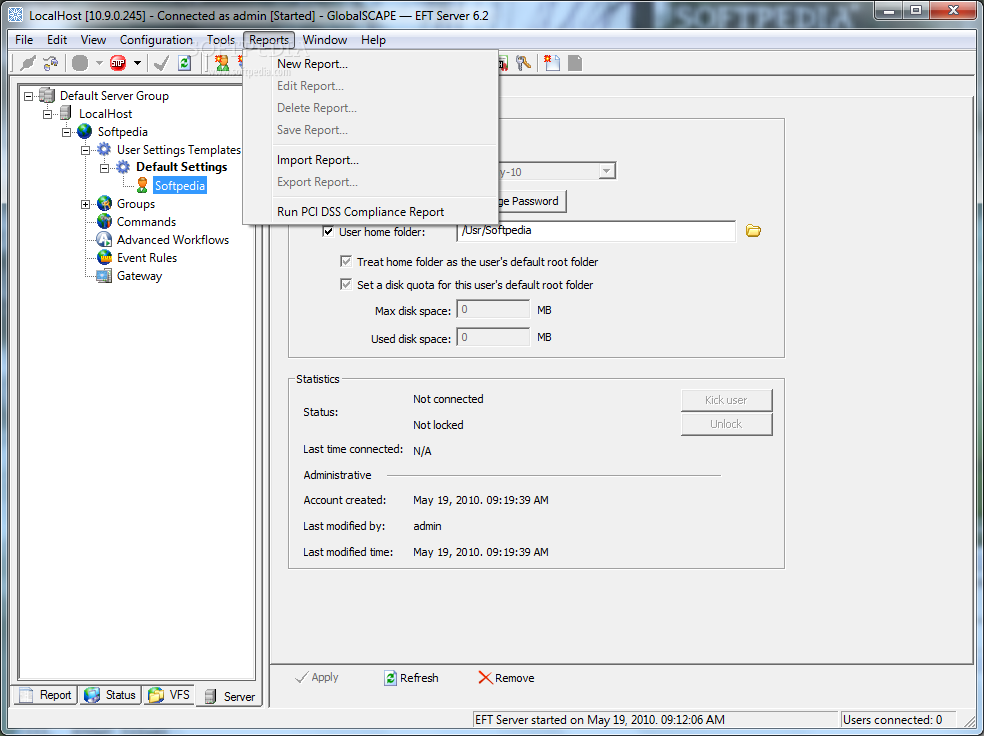
Task: Click the User Settings Templates gear icon
Action: [x=104, y=150]
